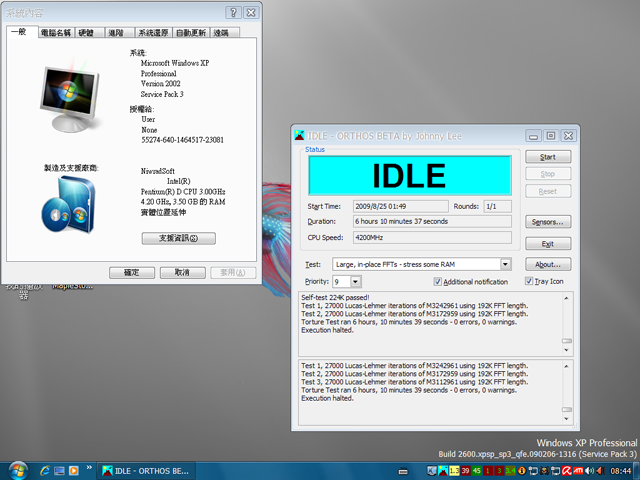Click scroll down arrow in lower log pane

pyautogui.click(x=567, y=419)
